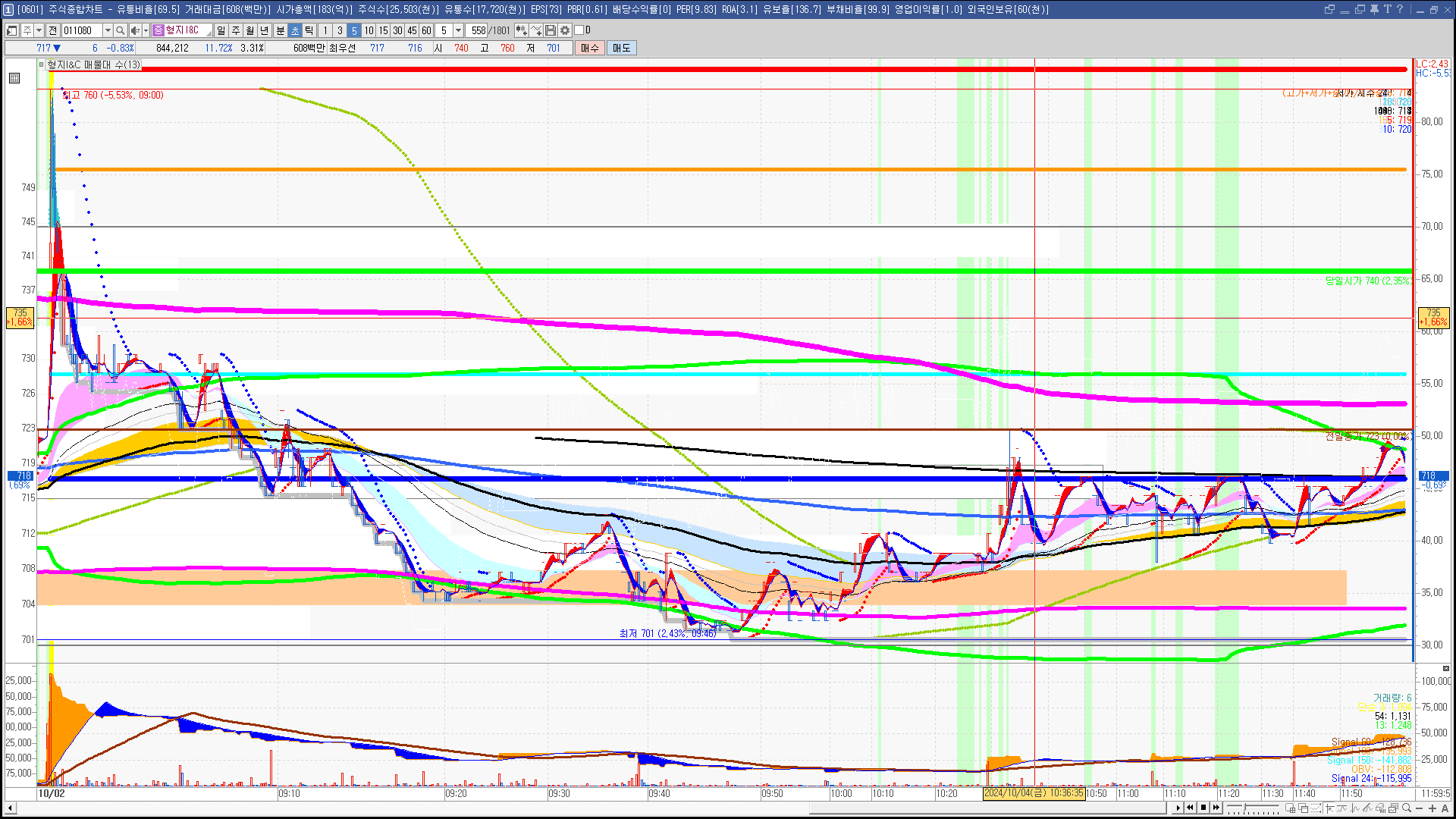Select the 일 daily period tab

coord(221,30)
